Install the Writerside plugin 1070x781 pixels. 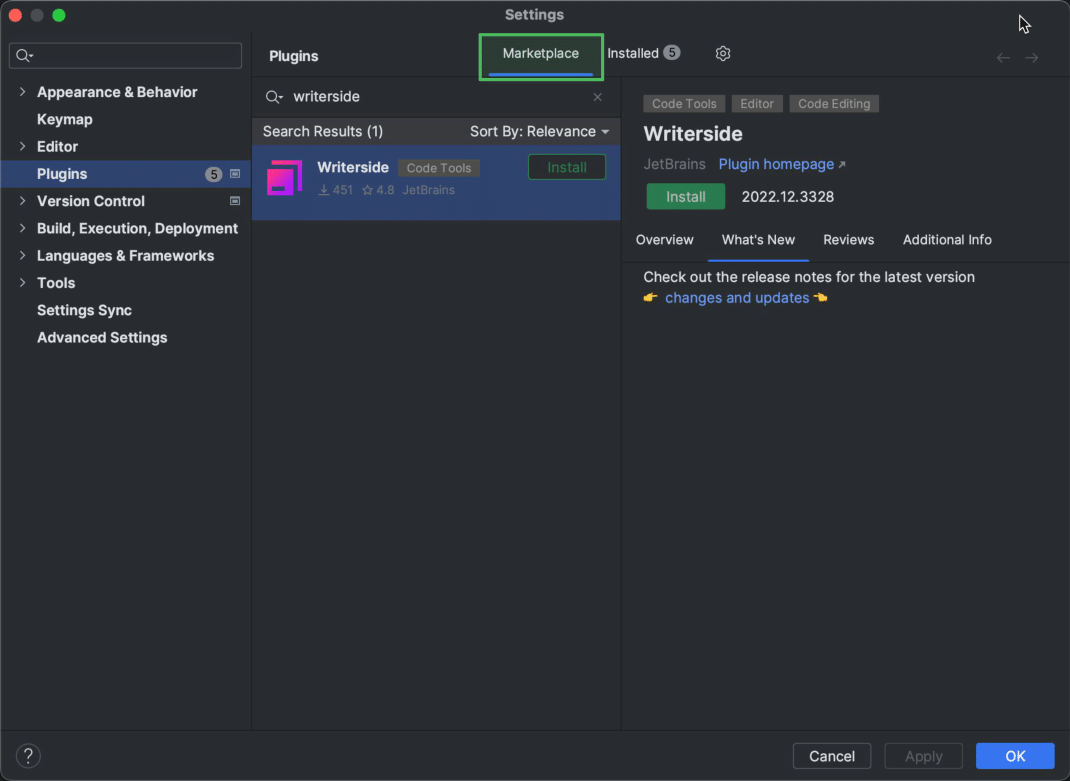point(686,196)
